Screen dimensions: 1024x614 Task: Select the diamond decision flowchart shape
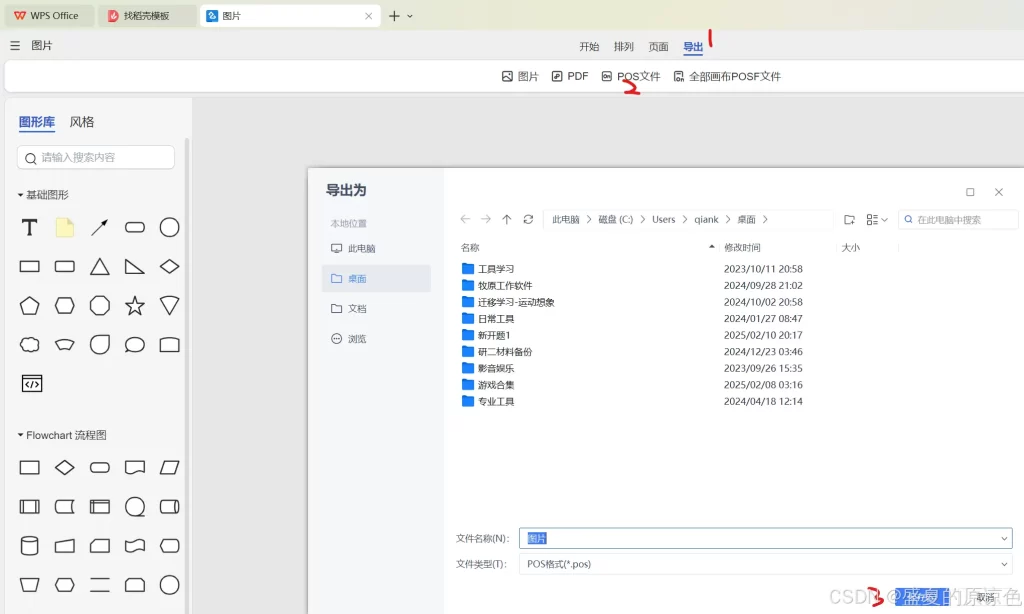pos(64,467)
